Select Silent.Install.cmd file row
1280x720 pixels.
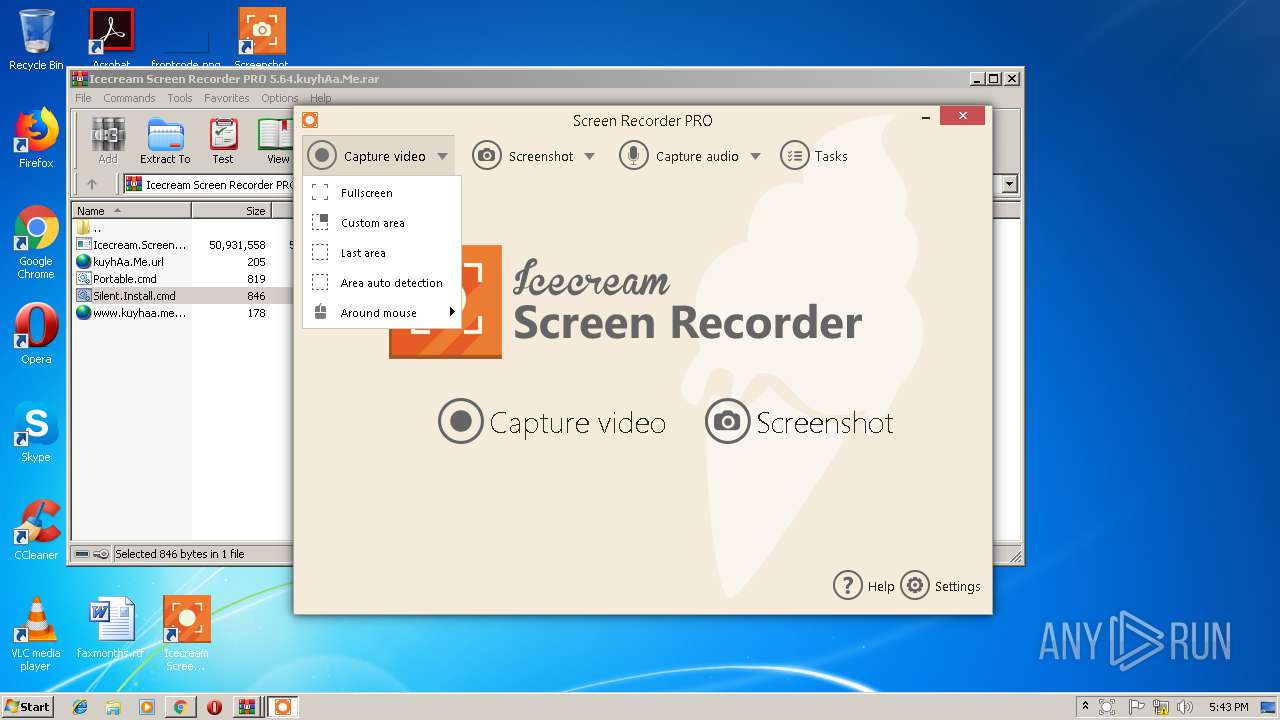tap(181, 296)
